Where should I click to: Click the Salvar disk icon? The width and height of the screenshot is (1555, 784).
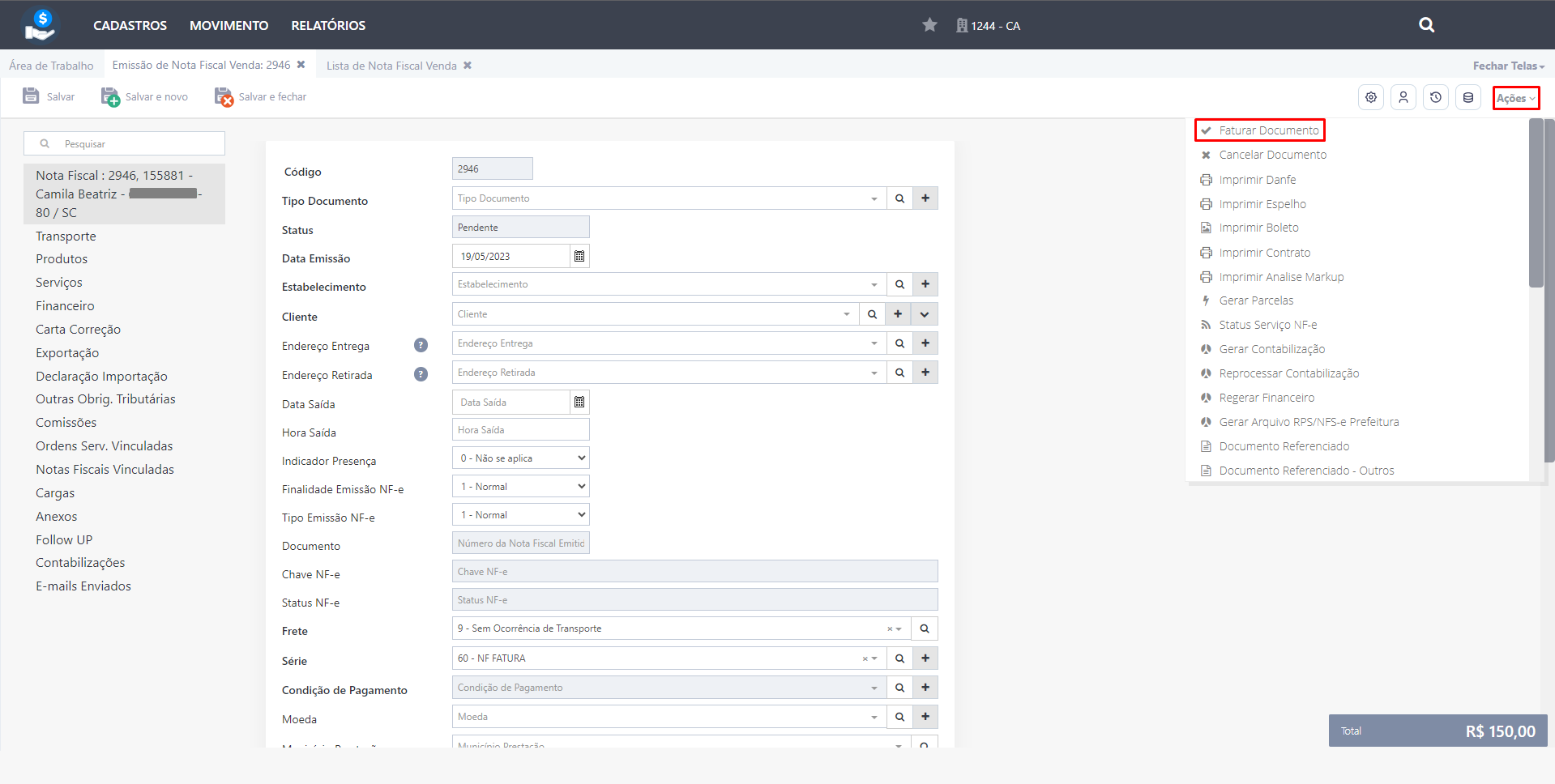(31, 96)
